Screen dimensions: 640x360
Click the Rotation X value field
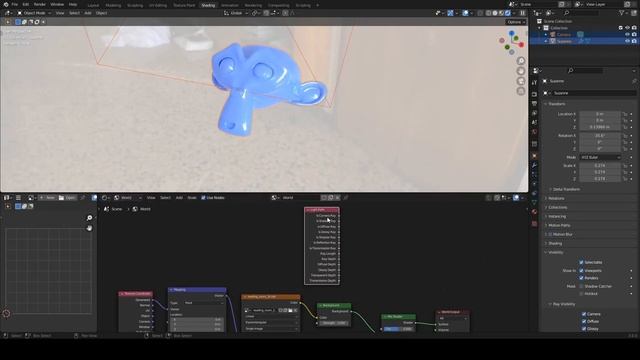tap(600, 136)
